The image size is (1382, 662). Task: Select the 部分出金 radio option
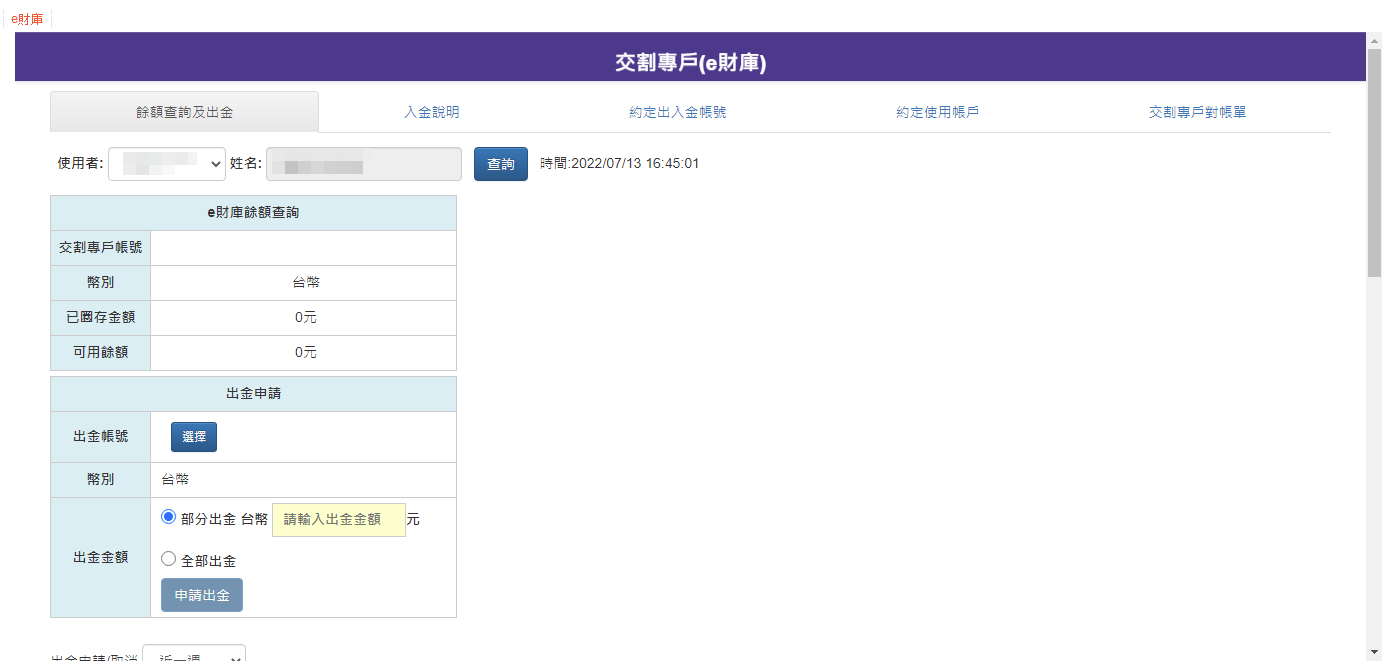tap(169, 517)
